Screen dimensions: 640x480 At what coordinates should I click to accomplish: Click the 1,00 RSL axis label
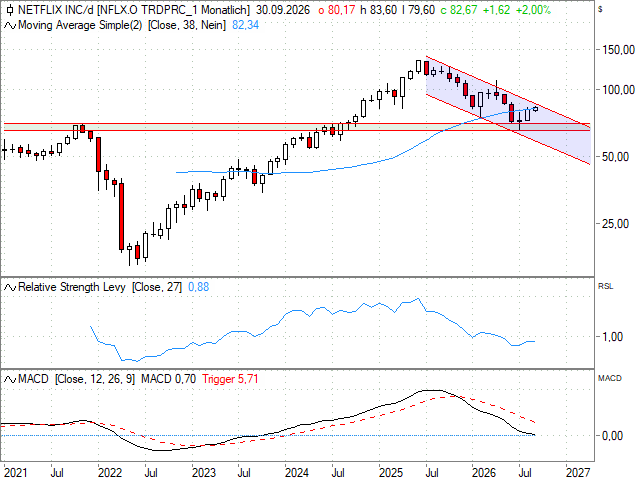click(x=612, y=337)
